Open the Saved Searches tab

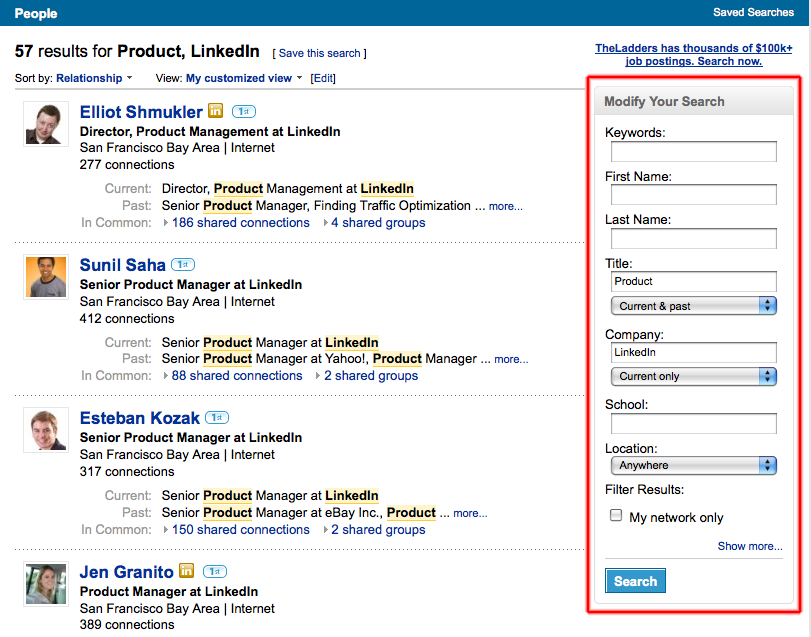[x=753, y=13]
